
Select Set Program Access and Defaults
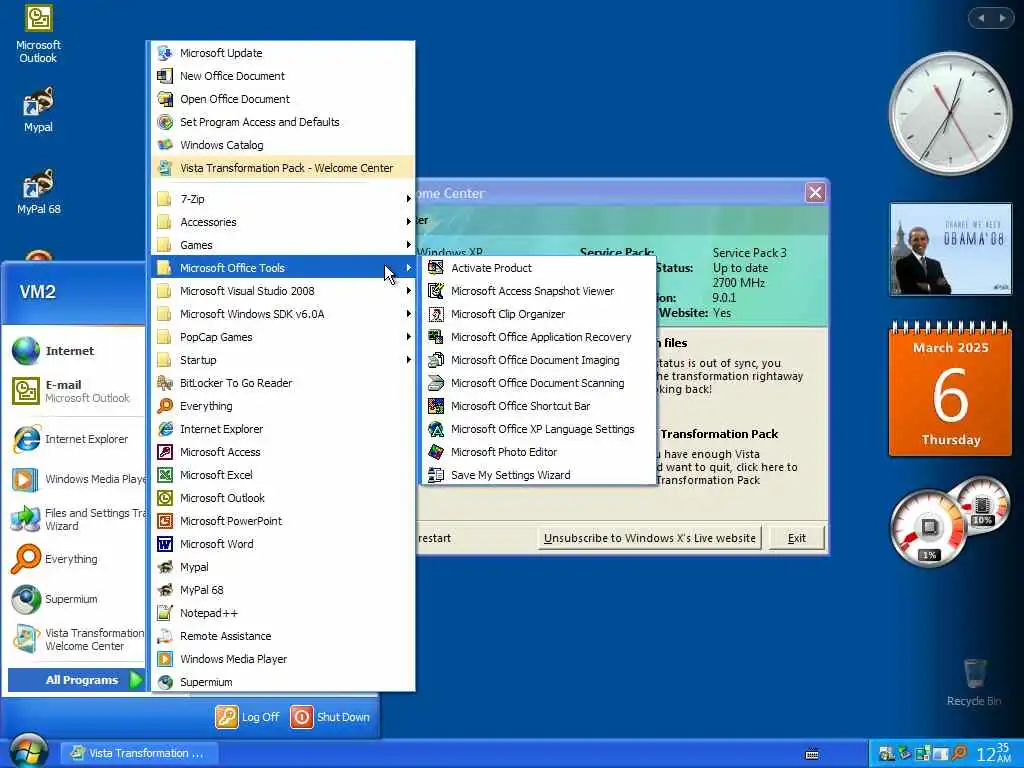pyautogui.click(x=283, y=121)
